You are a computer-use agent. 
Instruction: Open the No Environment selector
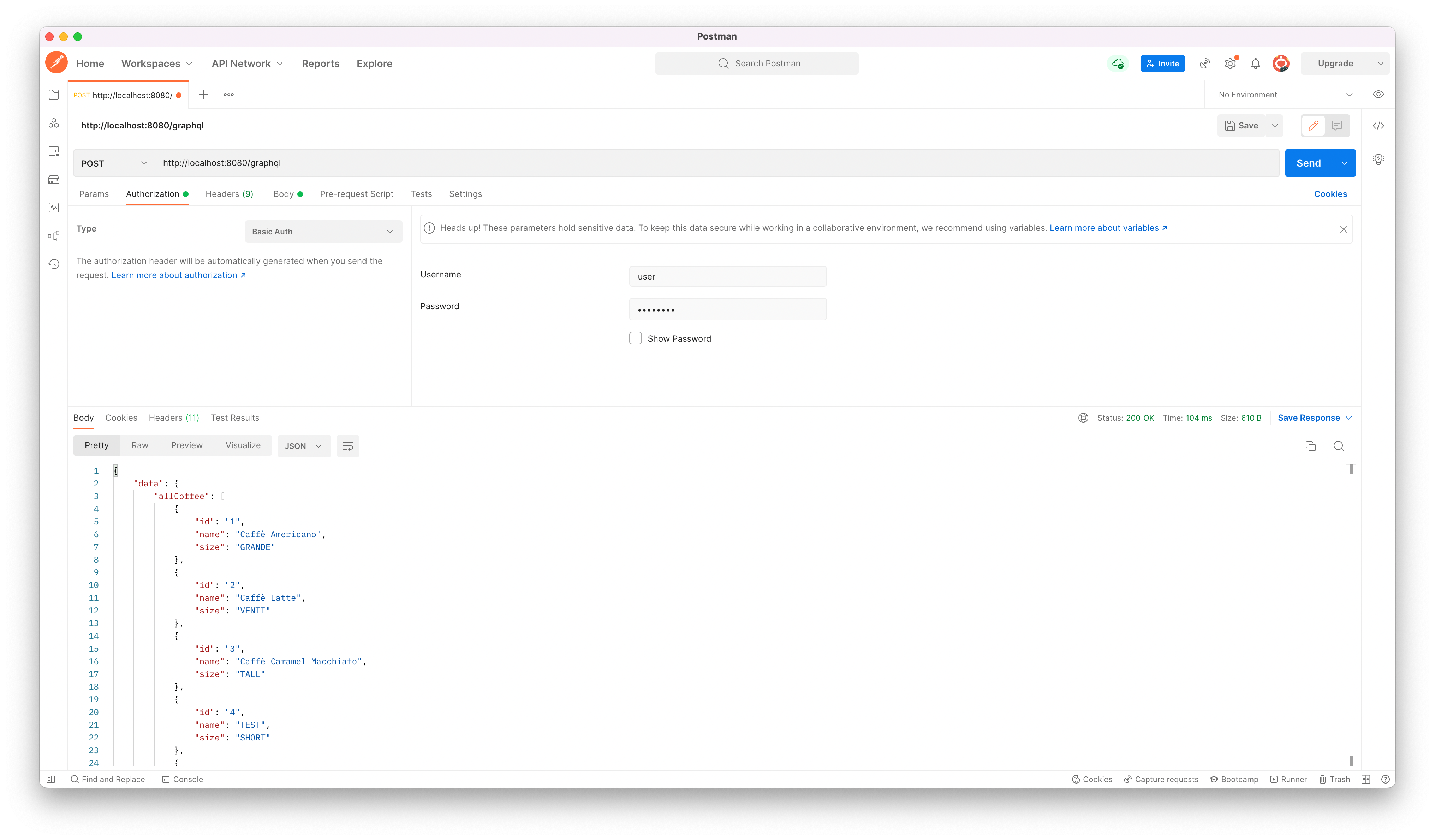[1285, 95]
